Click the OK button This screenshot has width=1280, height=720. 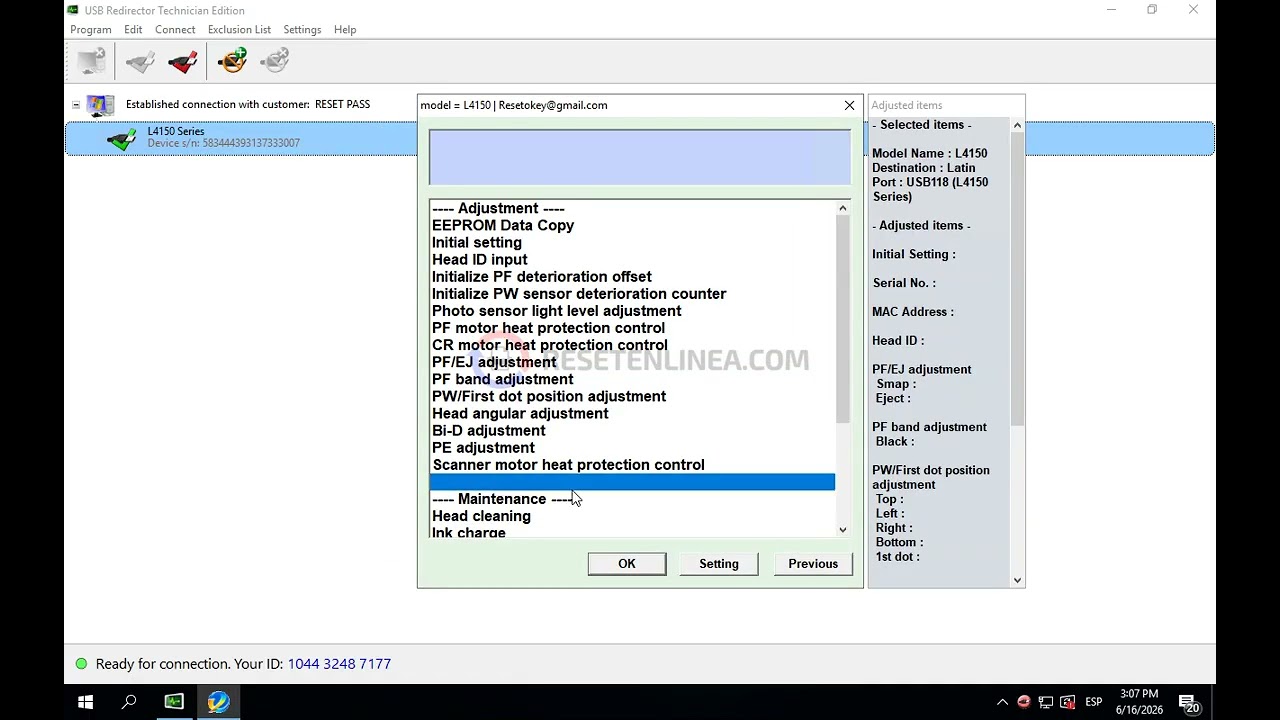pyautogui.click(x=627, y=564)
